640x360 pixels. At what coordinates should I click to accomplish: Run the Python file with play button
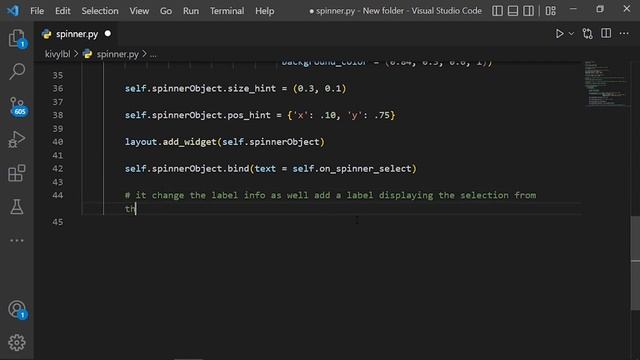[x=559, y=33]
